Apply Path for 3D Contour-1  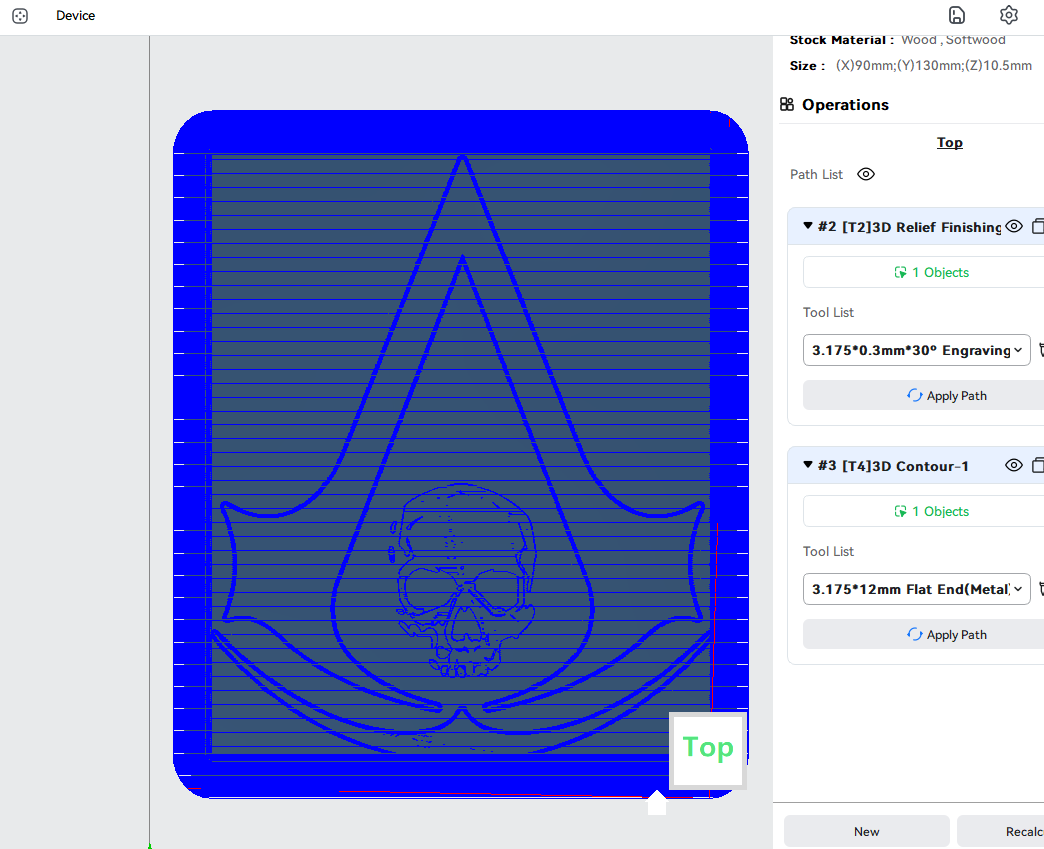pyautogui.click(x=946, y=635)
